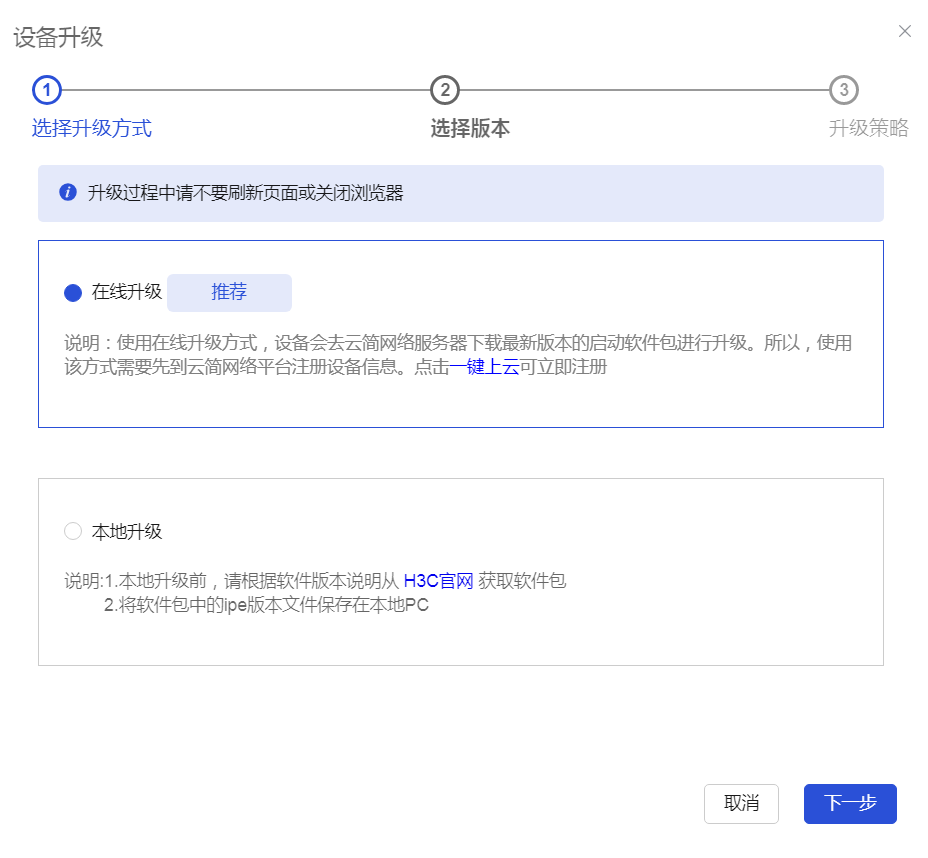Screen dimensions: 928x858
Task: Click the 在线升级 option label
Action: tap(127, 292)
